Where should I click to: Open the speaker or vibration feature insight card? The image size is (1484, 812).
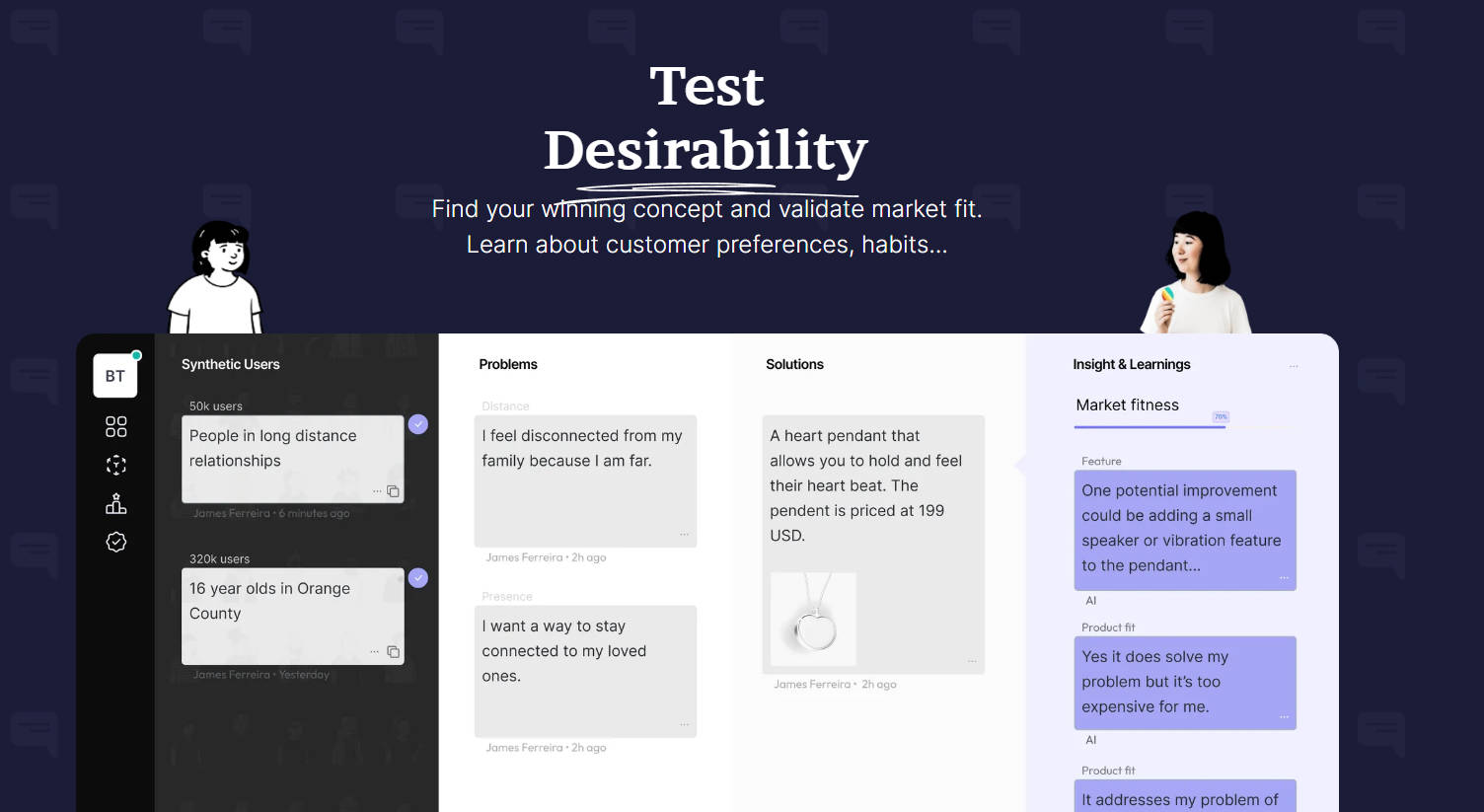point(1184,529)
